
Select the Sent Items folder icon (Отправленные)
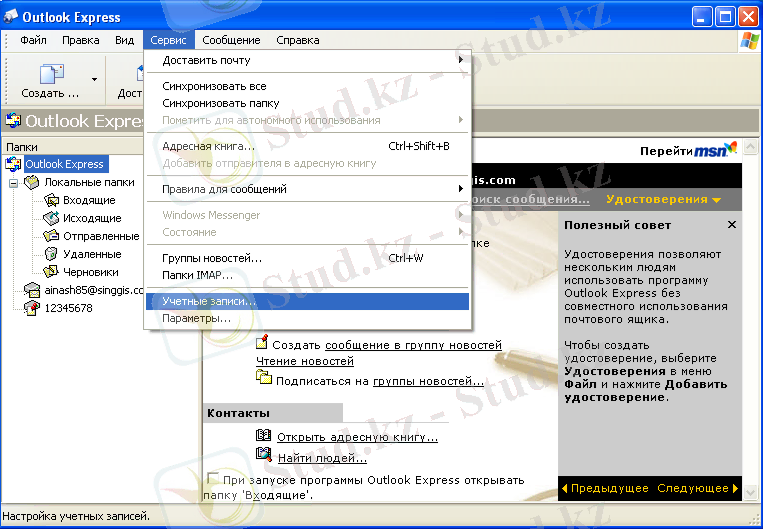(x=52, y=236)
